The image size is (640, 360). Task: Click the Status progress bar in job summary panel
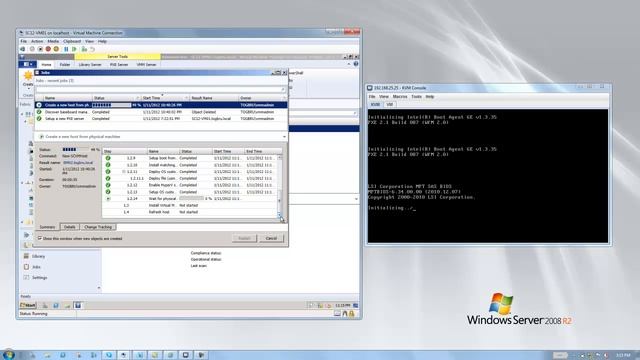tap(75, 149)
